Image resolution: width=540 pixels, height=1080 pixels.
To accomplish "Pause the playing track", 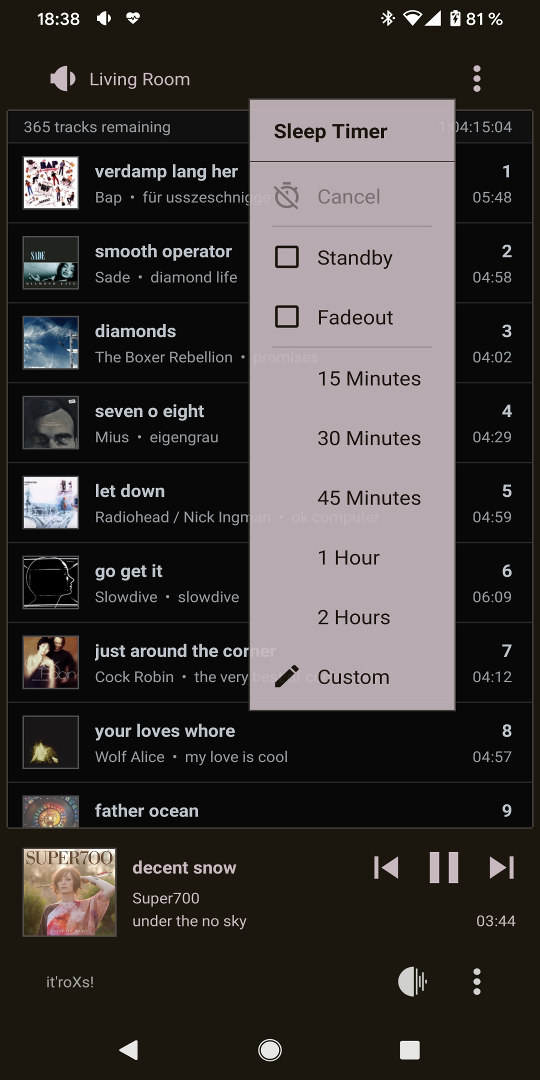I will point(444,867).
